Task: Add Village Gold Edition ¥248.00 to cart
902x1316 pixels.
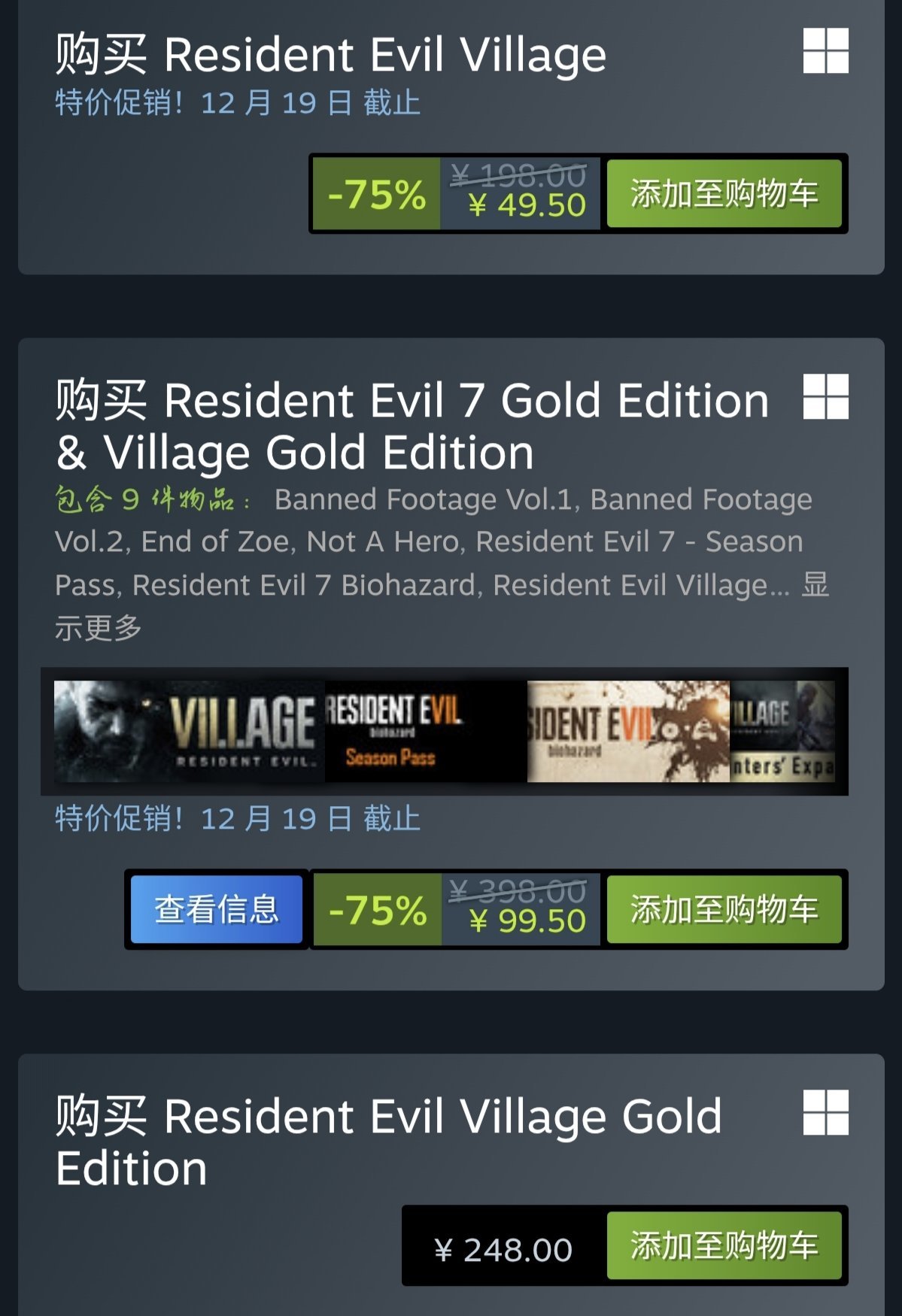Action: pos(724,1245)
